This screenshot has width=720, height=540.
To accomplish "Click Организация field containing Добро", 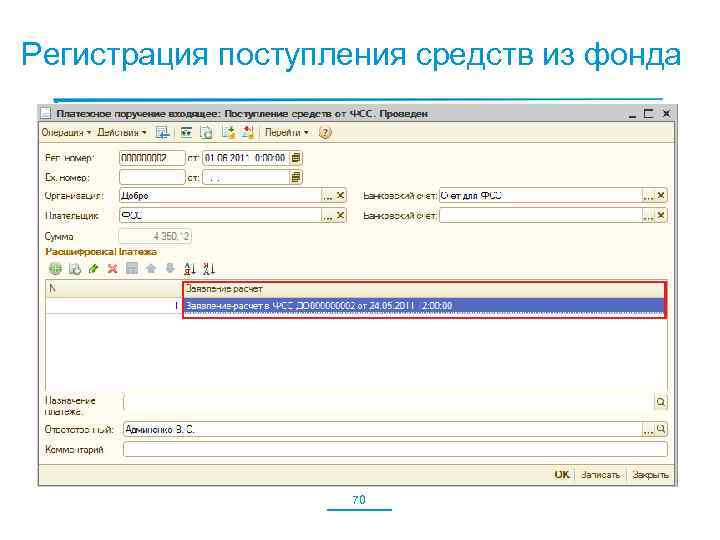I will coord(220,196).
